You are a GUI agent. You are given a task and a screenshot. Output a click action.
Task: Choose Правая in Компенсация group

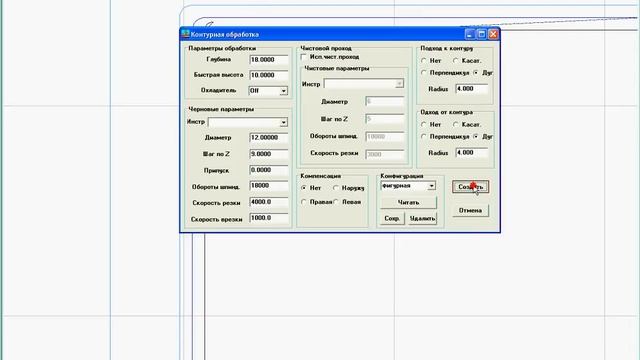tap(304, 202)
